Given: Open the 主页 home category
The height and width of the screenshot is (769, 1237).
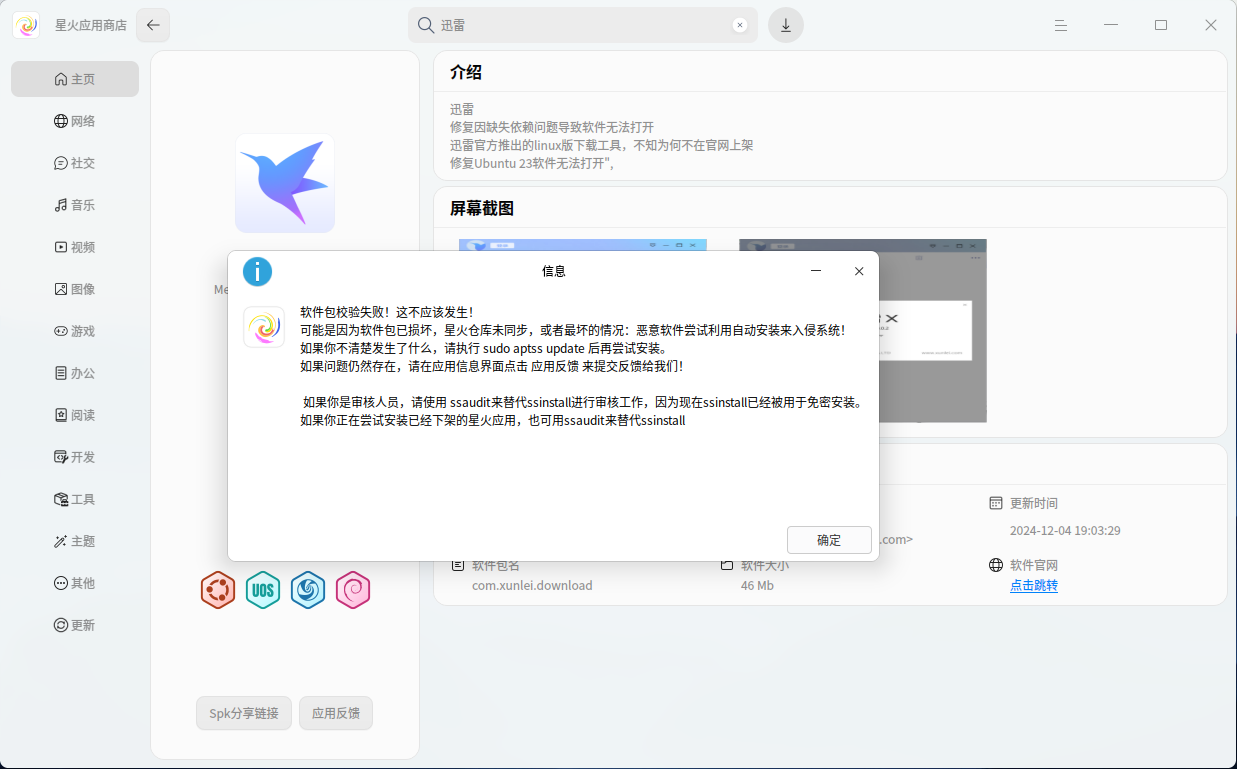Looking at the screenshot, I should [75, 79].
